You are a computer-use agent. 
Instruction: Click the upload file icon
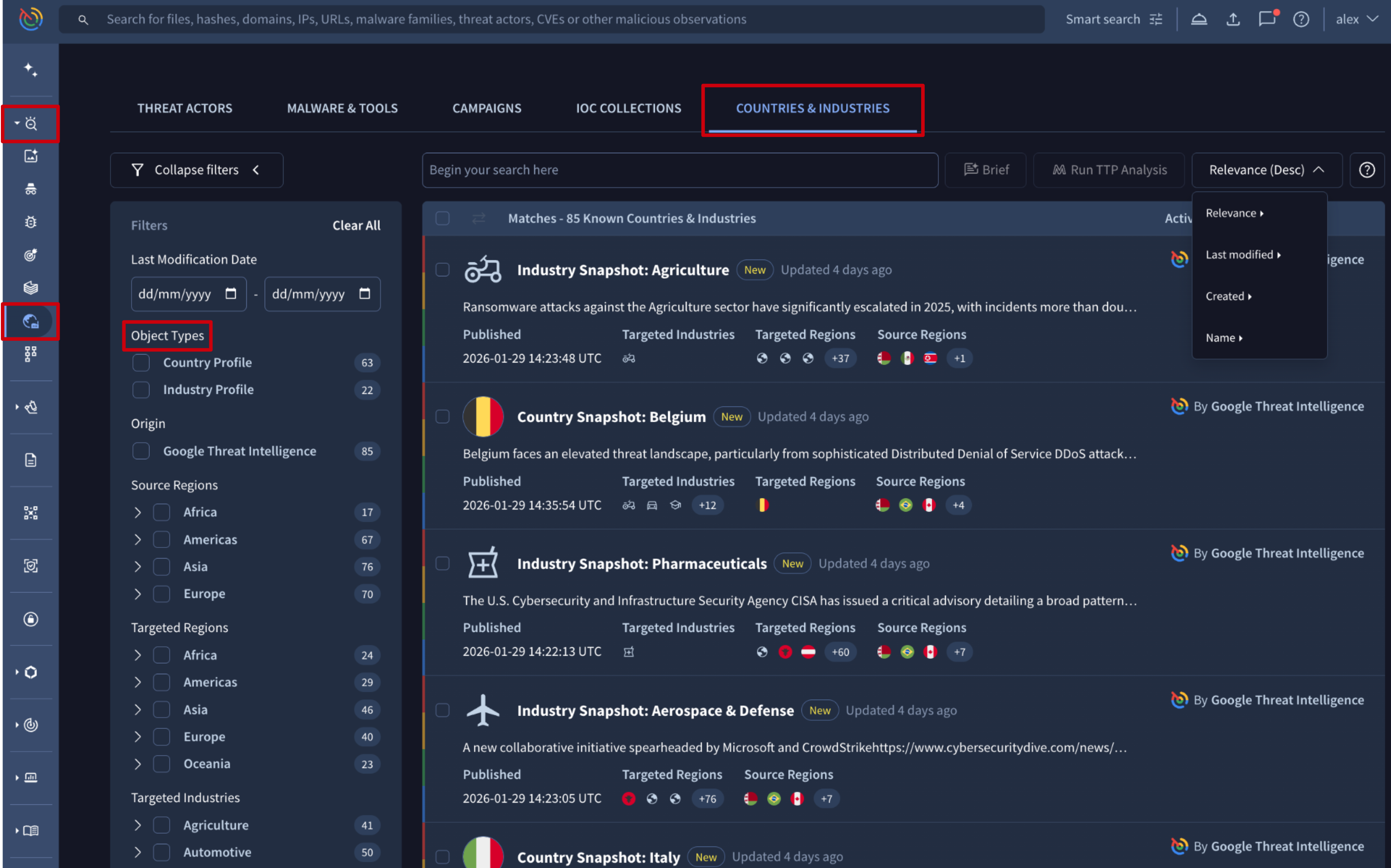click(x=1232, y=19)
